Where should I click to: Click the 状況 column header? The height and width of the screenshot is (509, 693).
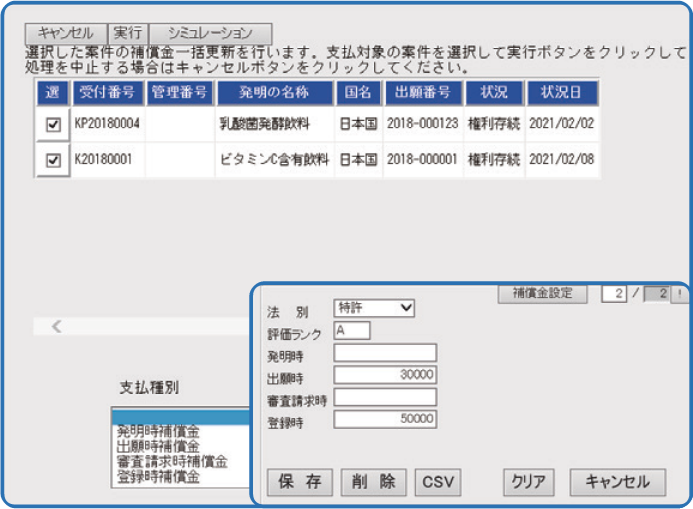494,93
